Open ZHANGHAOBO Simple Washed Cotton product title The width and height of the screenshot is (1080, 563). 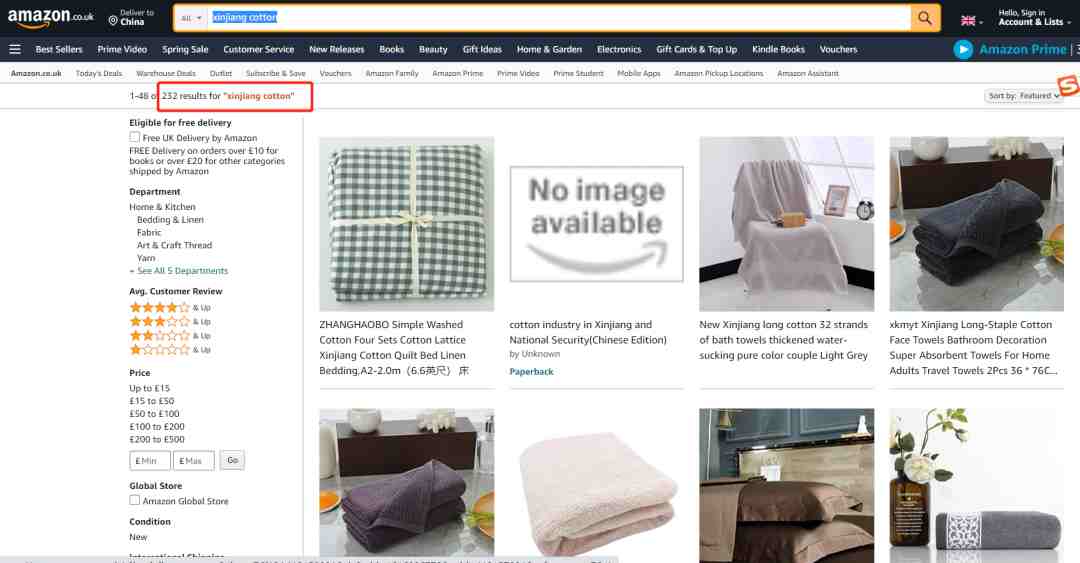pyautogui.click(x=394, y=347)
